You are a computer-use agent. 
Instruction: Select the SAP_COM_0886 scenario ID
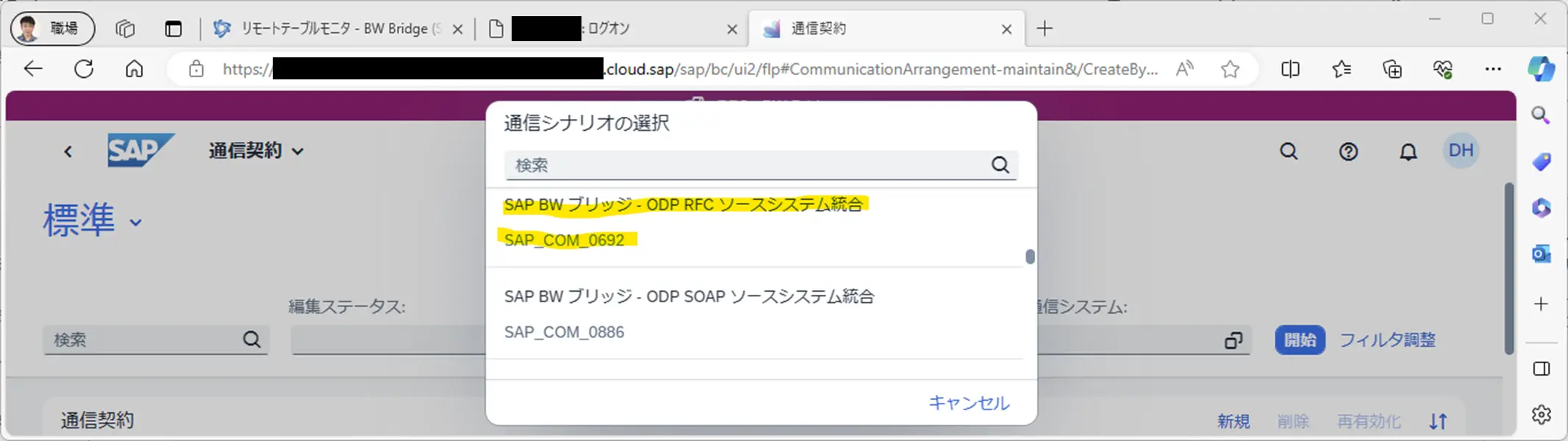click(x=564, y=332)
